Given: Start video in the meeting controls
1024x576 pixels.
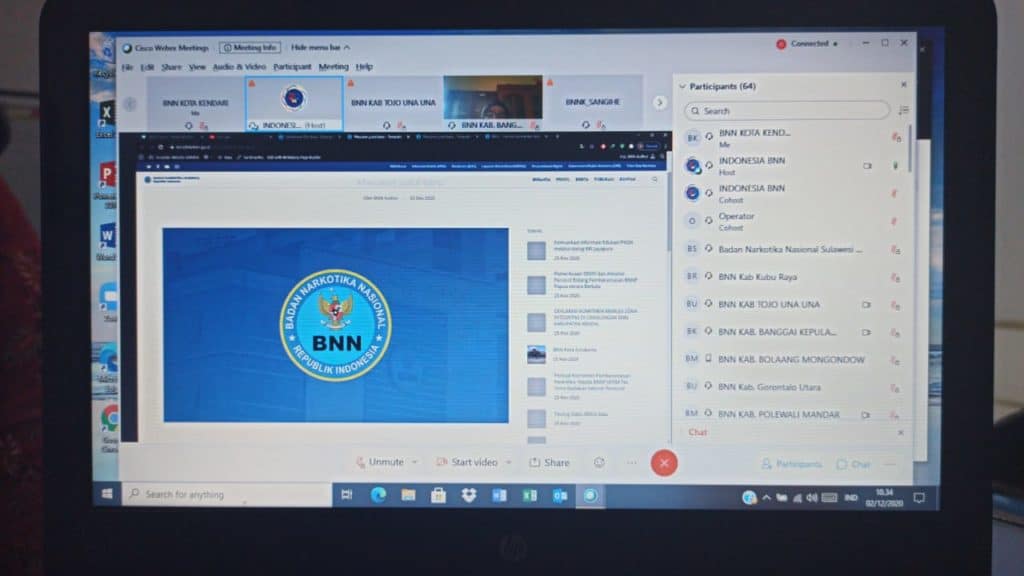Looking at the screenshot, I should point(467,462).
